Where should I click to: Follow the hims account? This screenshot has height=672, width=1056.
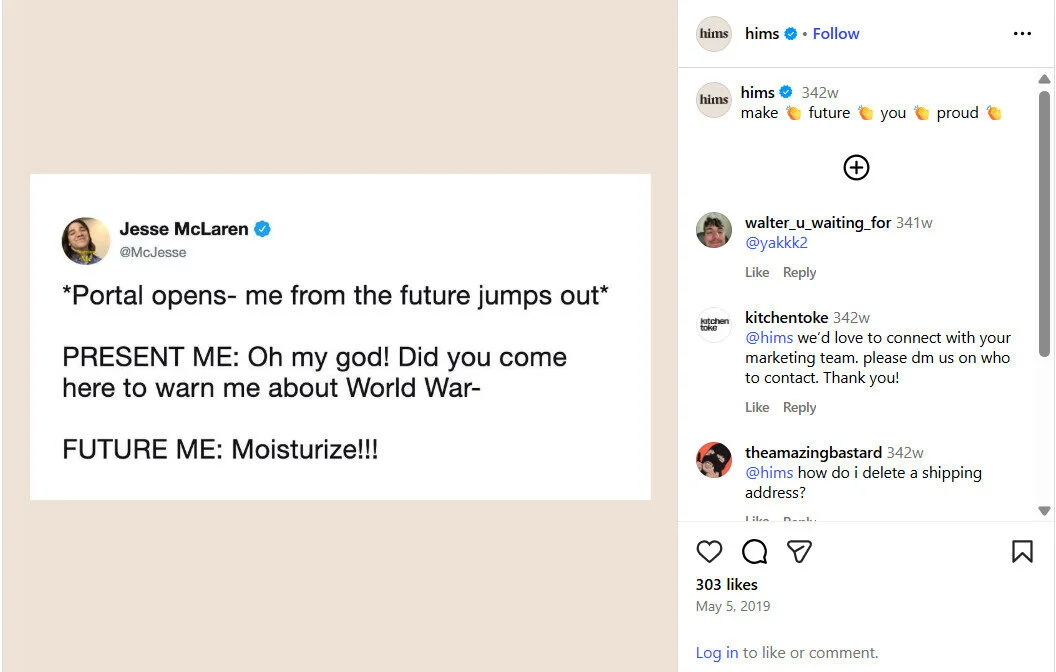835,33
